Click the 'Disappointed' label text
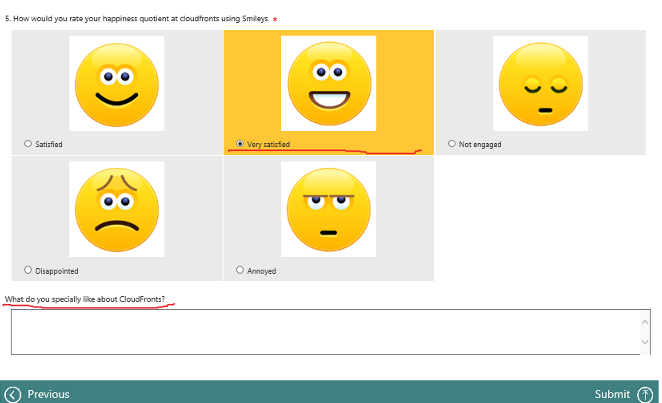The width and height of the screenshot is (662, 403). (57, 271)
